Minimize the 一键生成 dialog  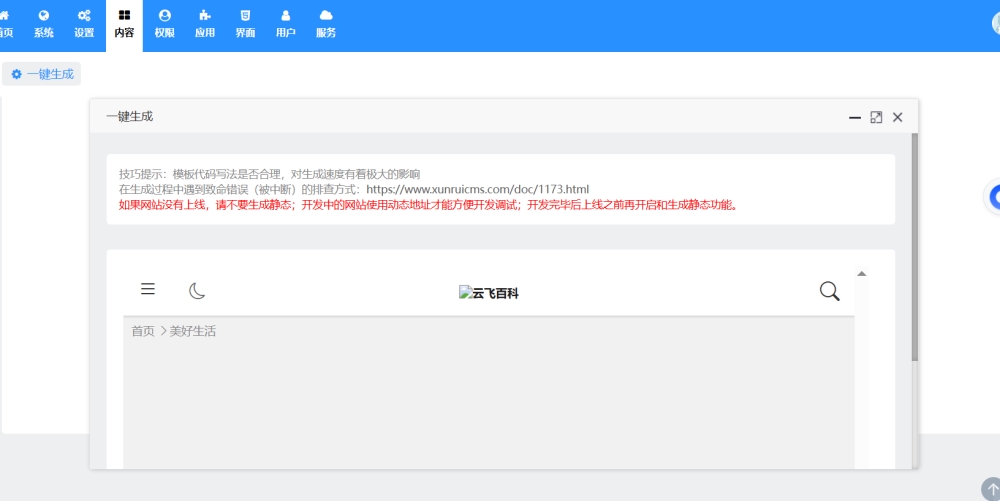[x=855, y=117]
